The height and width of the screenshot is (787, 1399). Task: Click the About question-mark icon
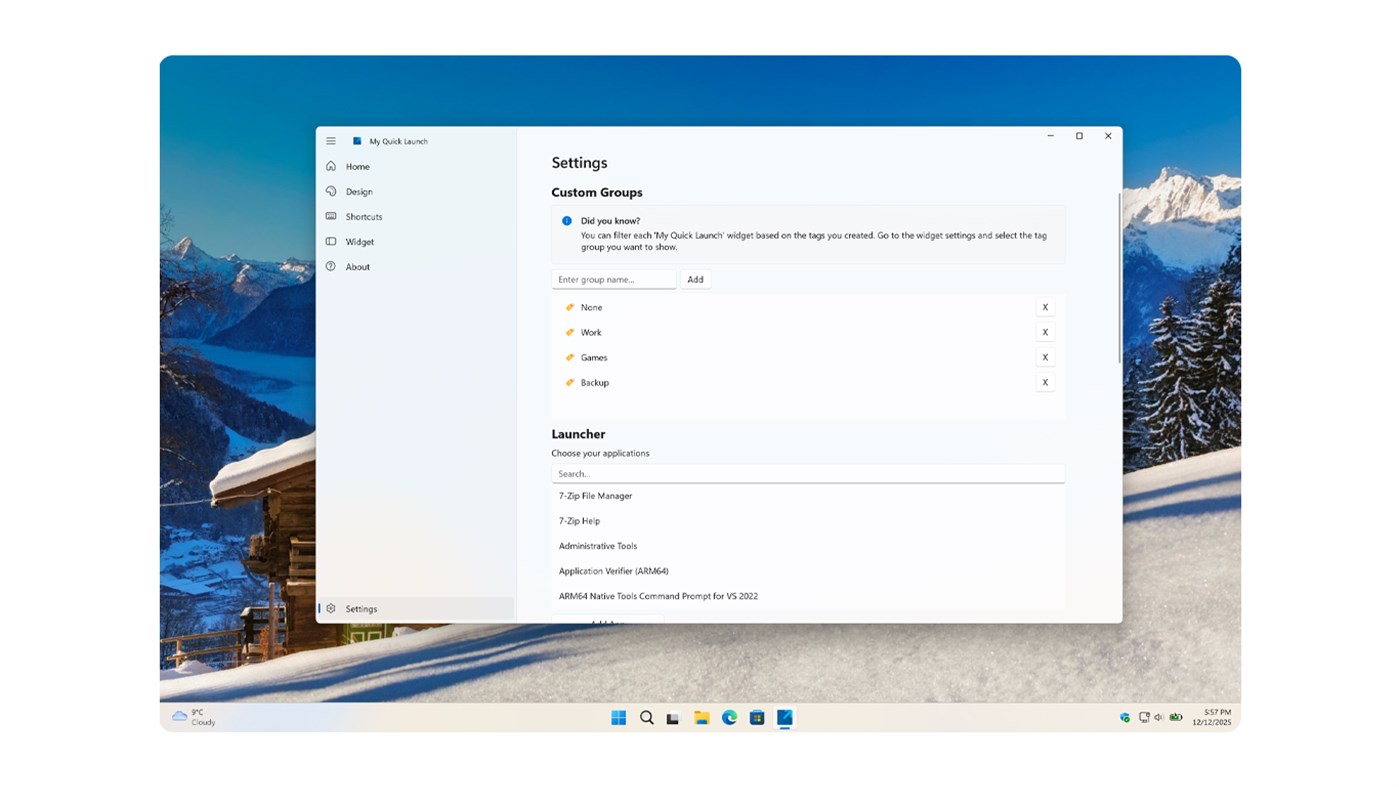(x=331, y=266)
